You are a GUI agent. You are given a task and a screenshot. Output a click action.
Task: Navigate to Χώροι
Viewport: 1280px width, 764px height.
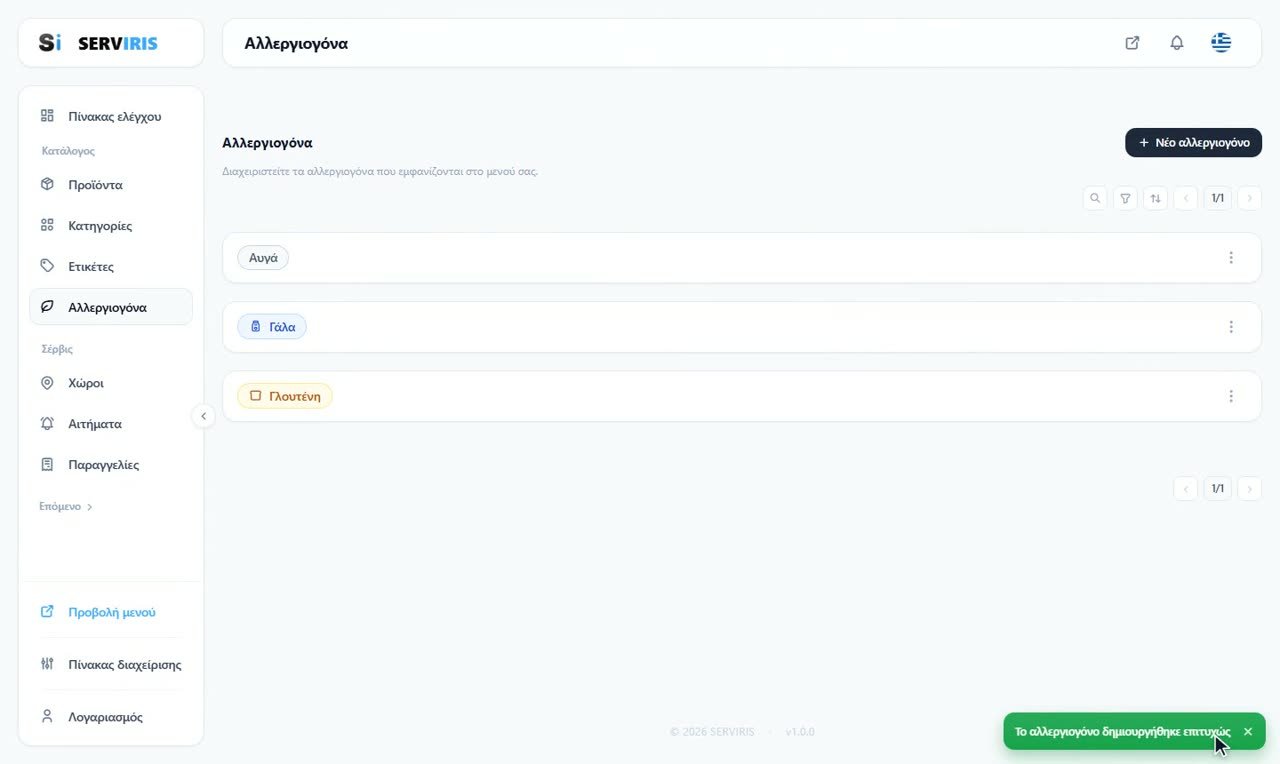coord(111,383)
